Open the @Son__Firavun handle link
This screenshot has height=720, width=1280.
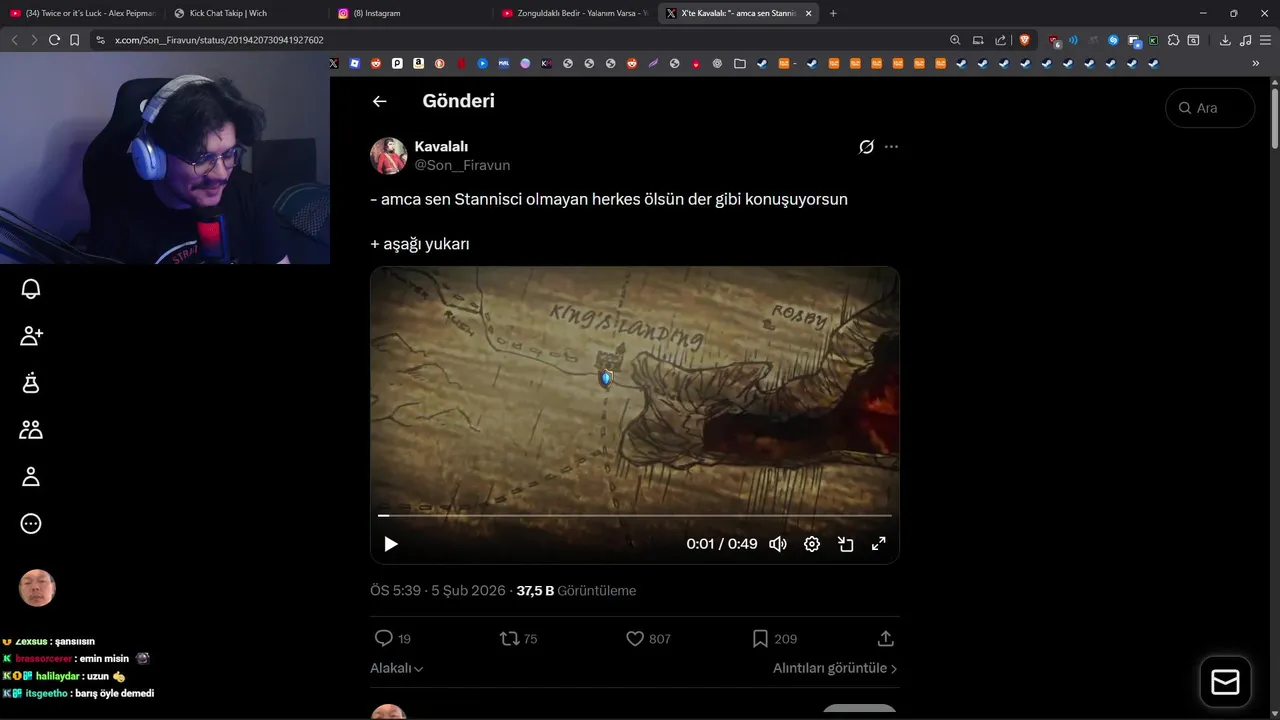click(x=462, y=165)
